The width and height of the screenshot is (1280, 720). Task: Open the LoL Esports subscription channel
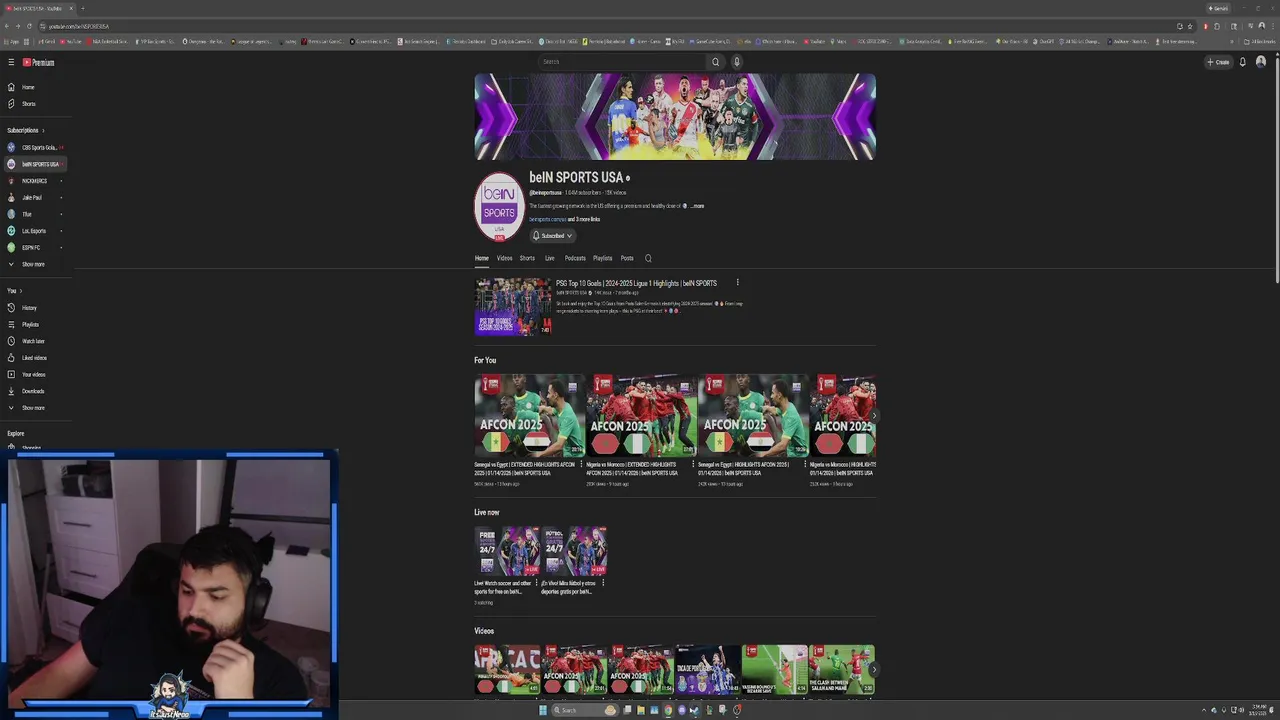click(x=33, y=231)
